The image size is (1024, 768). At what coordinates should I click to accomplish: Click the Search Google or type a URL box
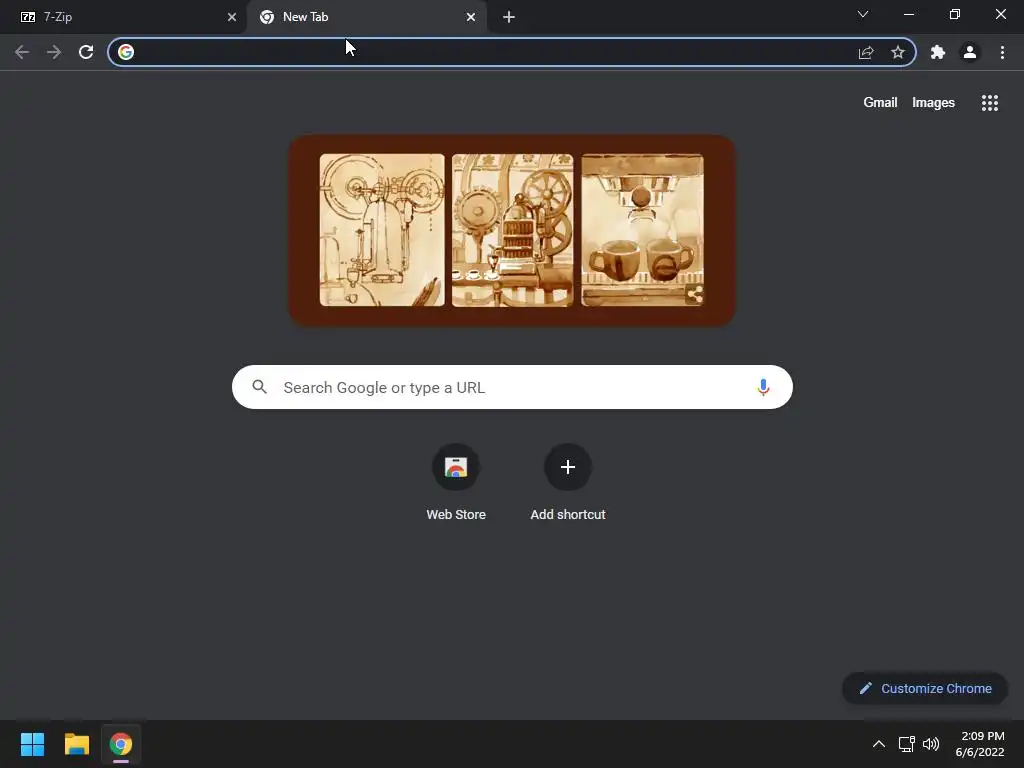512,387
